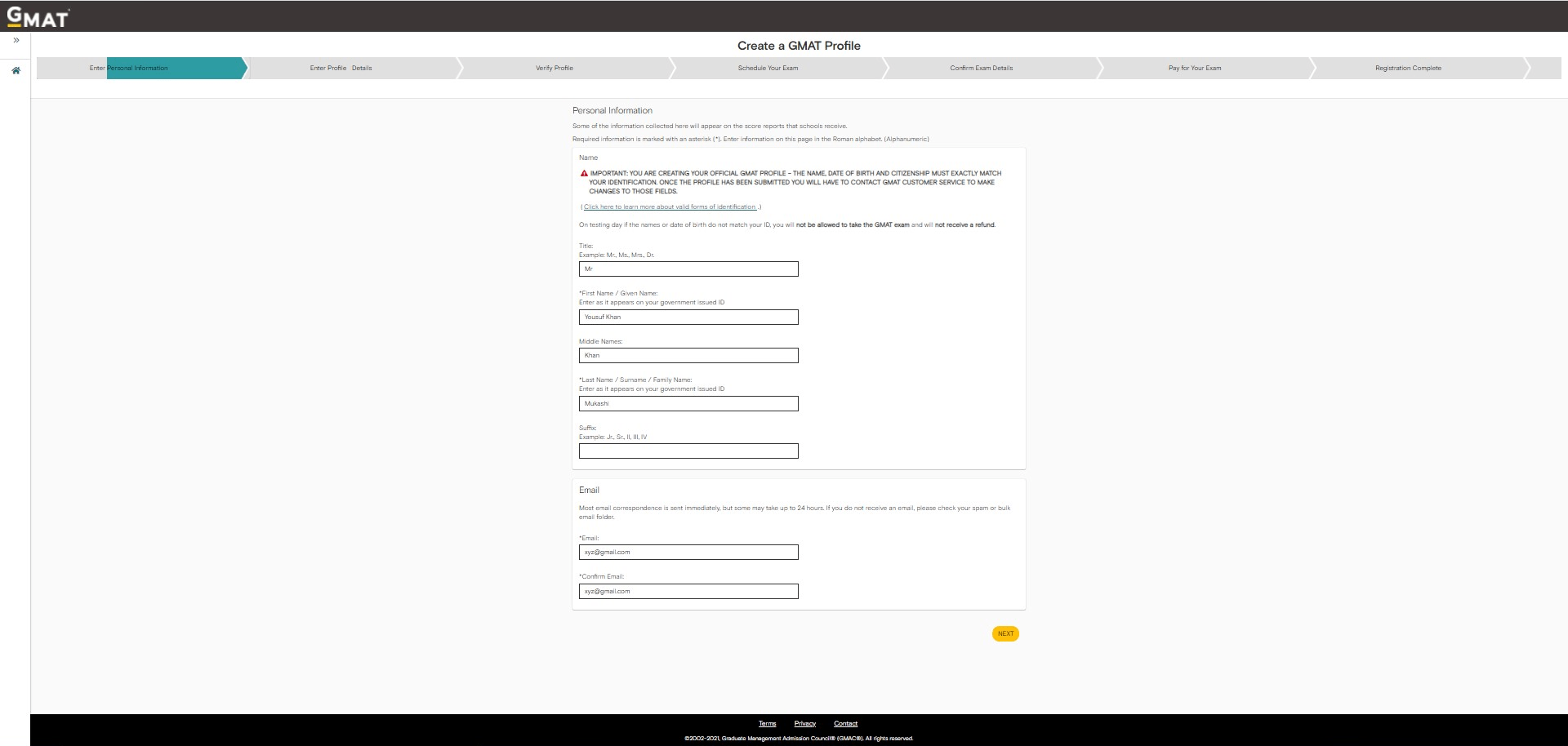The width and height of the screenshot is (1568, 746).
Task: Open Terms link in footer
Action: tap(767, 723)
